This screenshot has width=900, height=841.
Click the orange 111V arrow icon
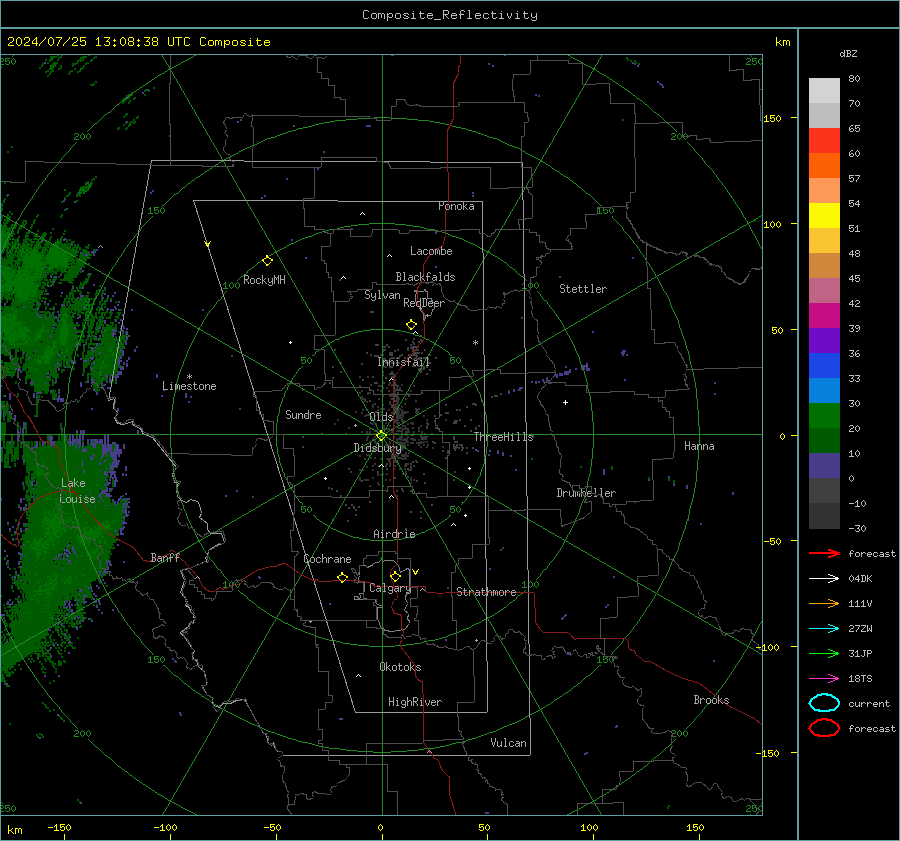(824, 603)
